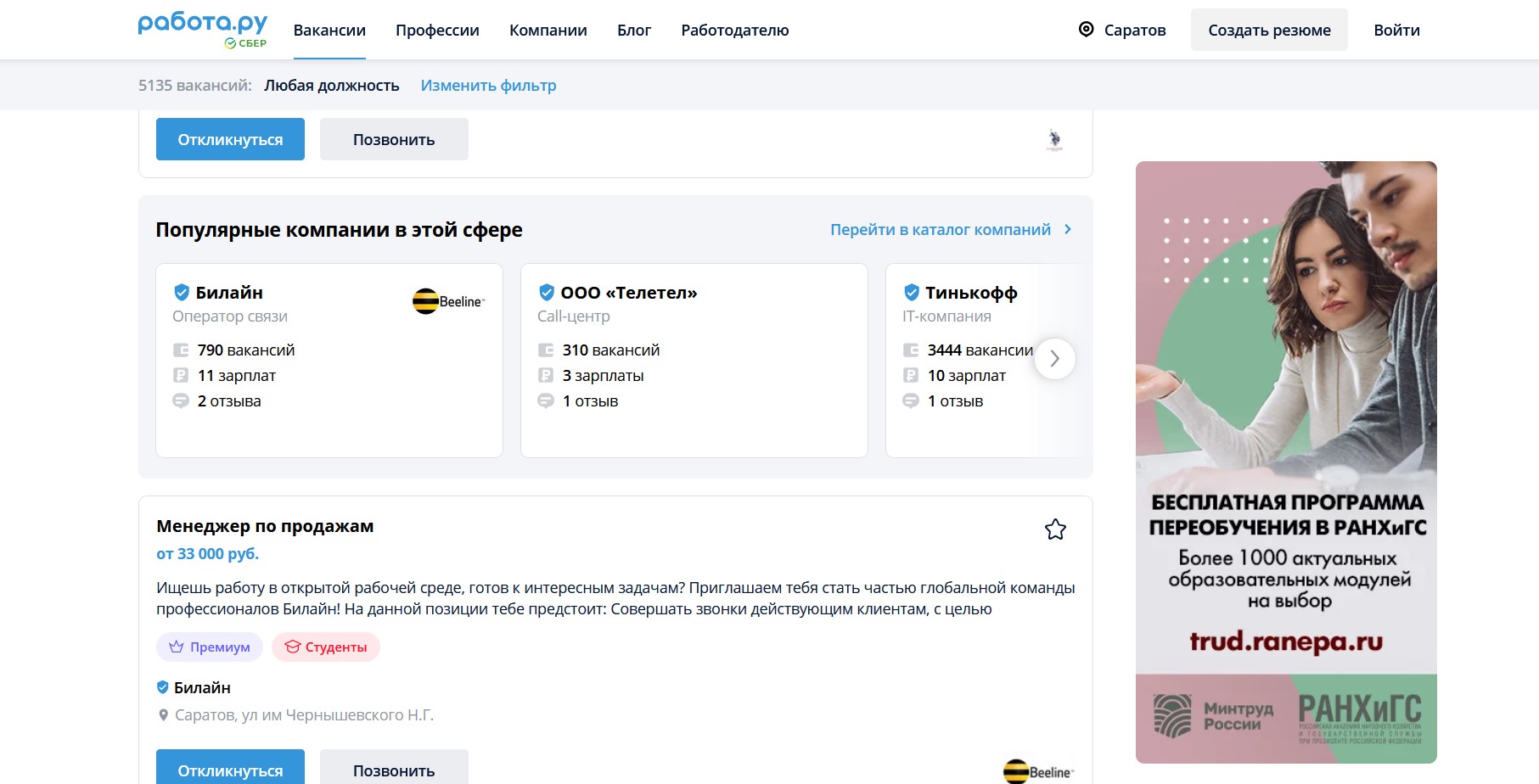
Task: Click Откликнуться for Менеджер по продажам
Action: (230, 767)
